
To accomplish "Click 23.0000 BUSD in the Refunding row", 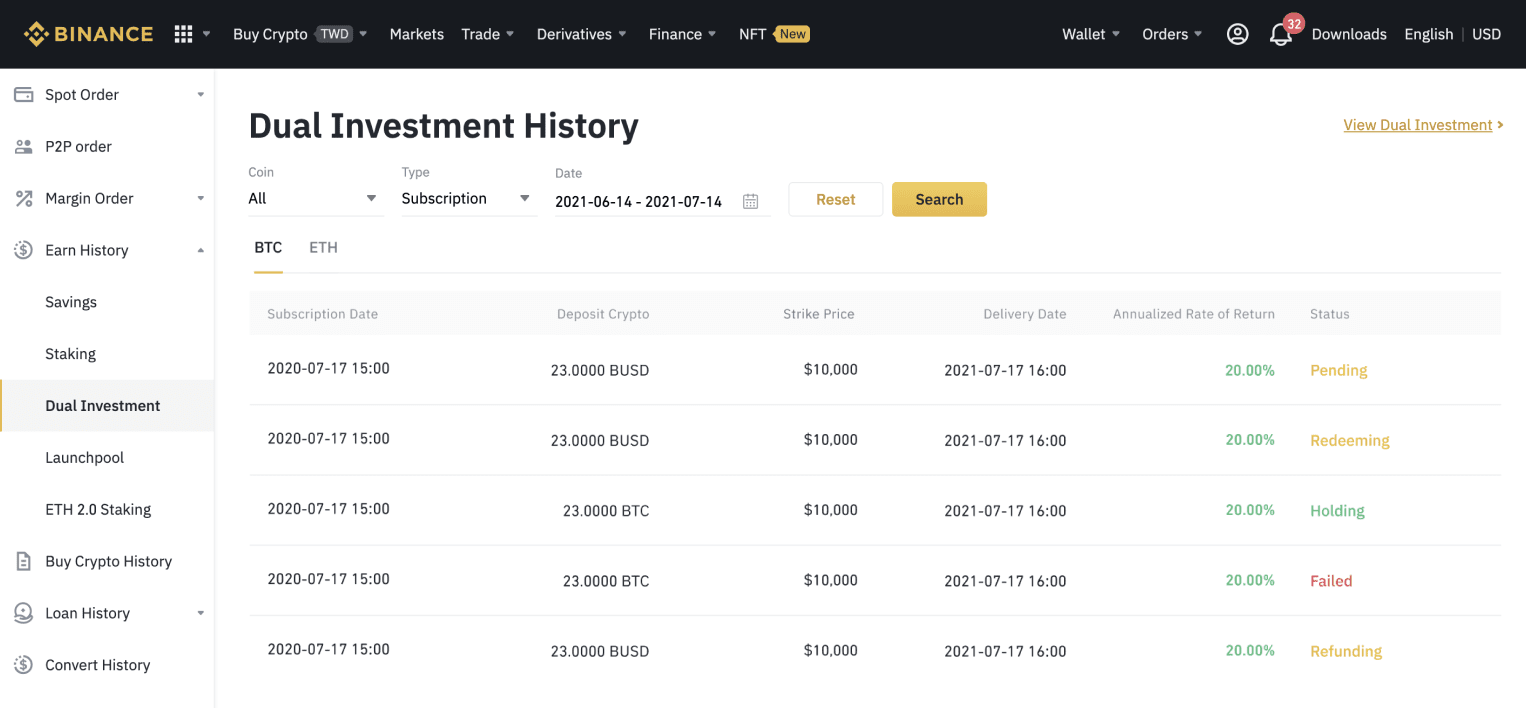I will 600,651.
